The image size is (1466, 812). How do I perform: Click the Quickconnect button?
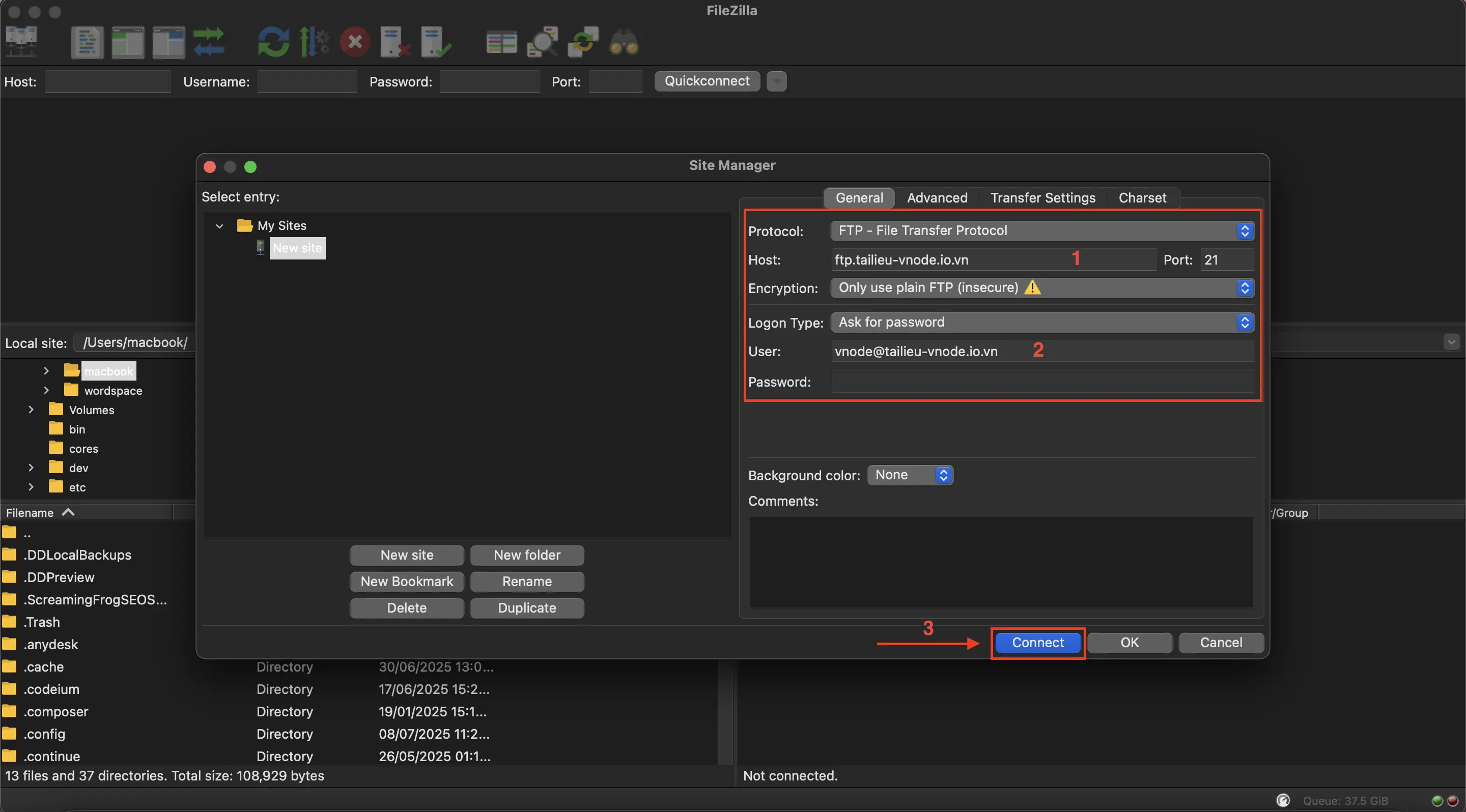point(707,81)
